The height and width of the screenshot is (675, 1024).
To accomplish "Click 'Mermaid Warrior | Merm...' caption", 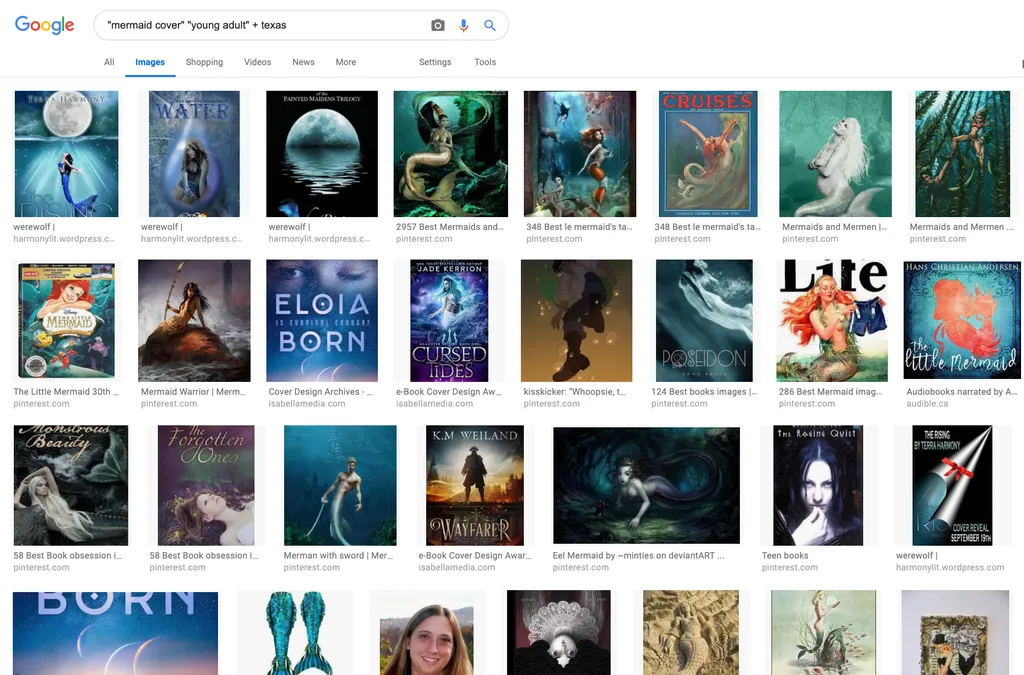I will [x=193, y=392].
